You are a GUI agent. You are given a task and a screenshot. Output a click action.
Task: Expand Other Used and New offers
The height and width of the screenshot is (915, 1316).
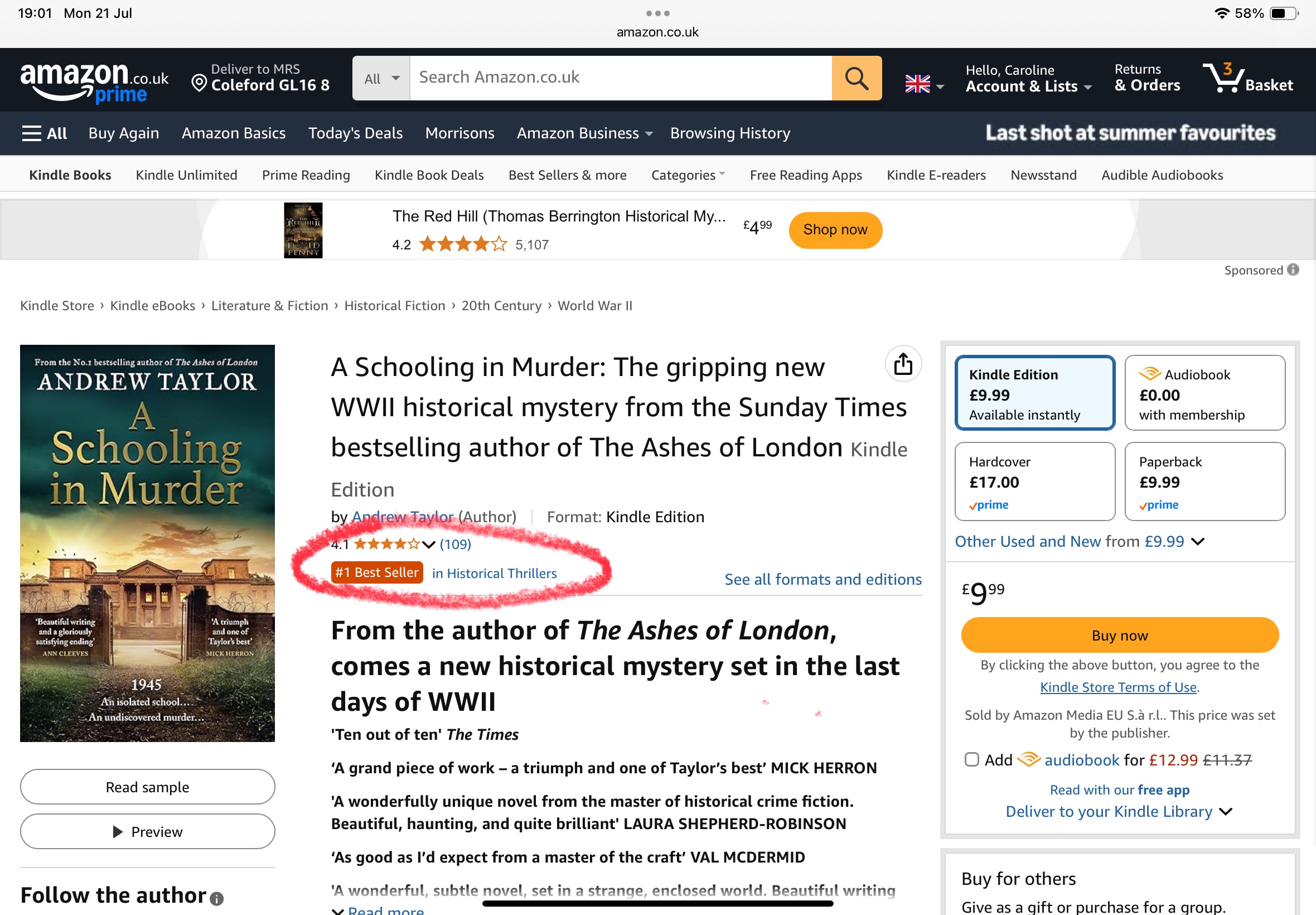click(1078, 541)
